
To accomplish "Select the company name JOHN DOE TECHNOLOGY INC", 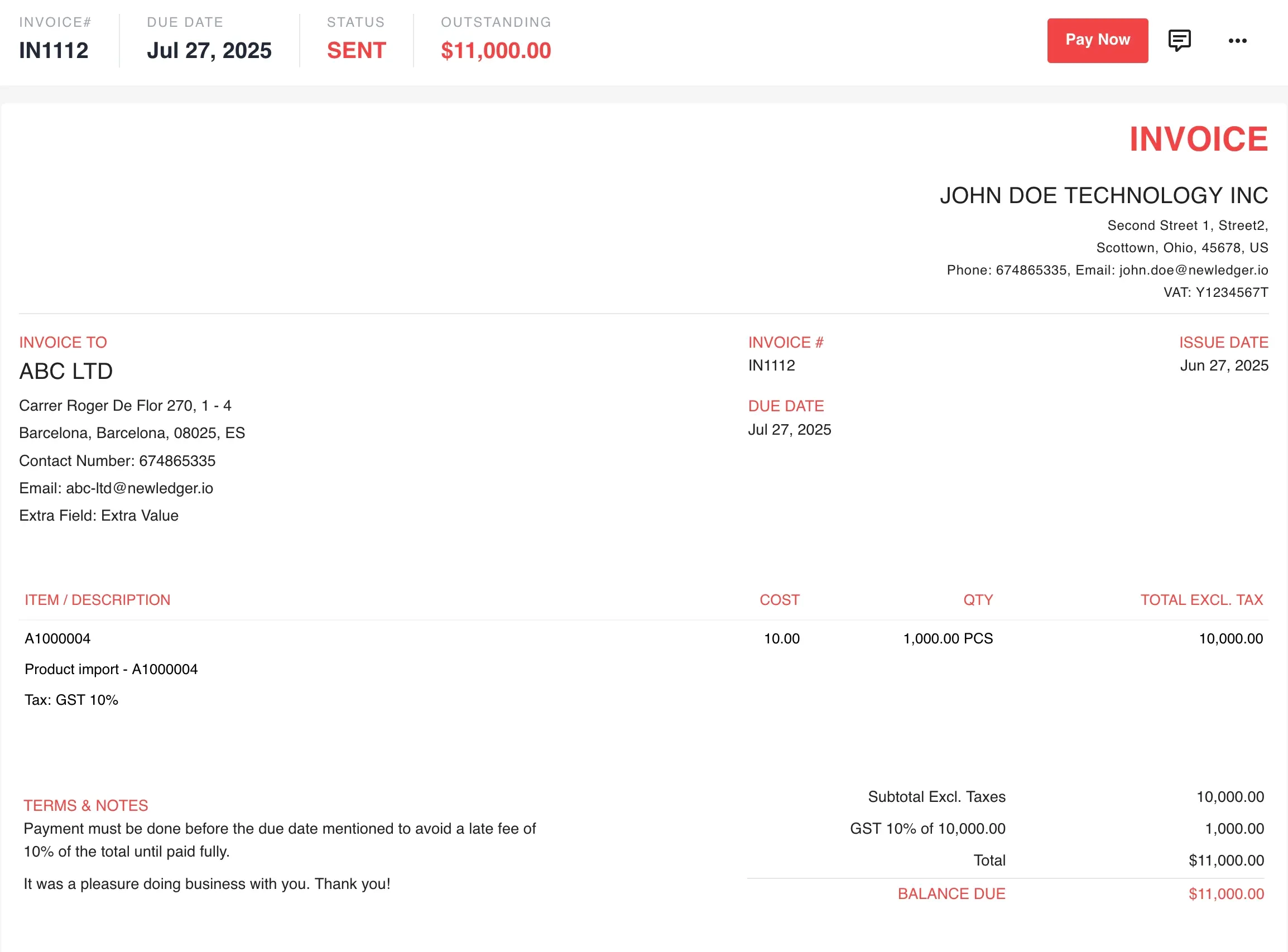I will pyautogui.click(x=1103, y=195).
